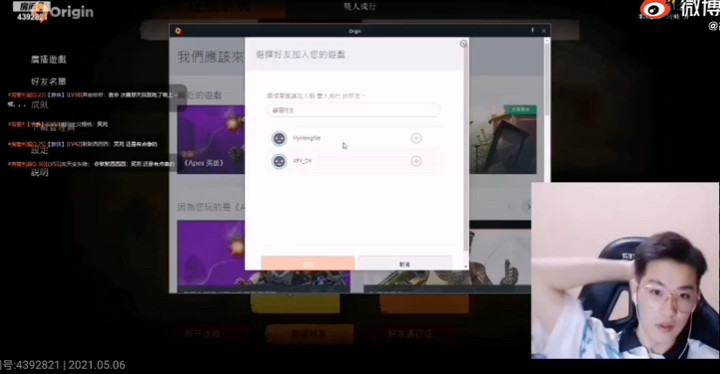Click the Origin logo in window title bar
This screenshot has width=720, height=374.
[x=178, y=31]
